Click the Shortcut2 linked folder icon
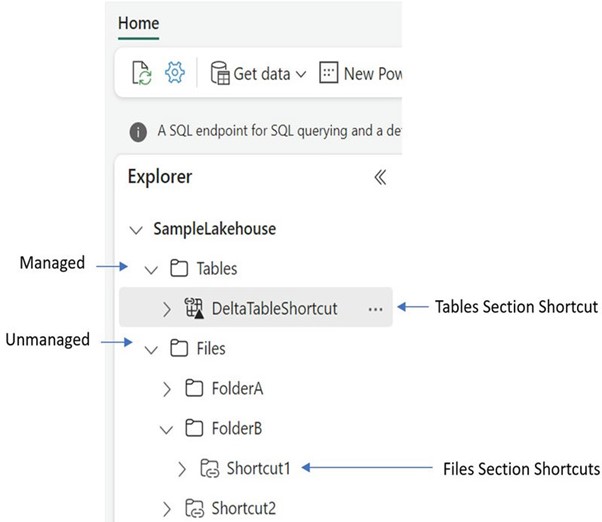The width and height of the screenshot is (602, 522). 194,508
